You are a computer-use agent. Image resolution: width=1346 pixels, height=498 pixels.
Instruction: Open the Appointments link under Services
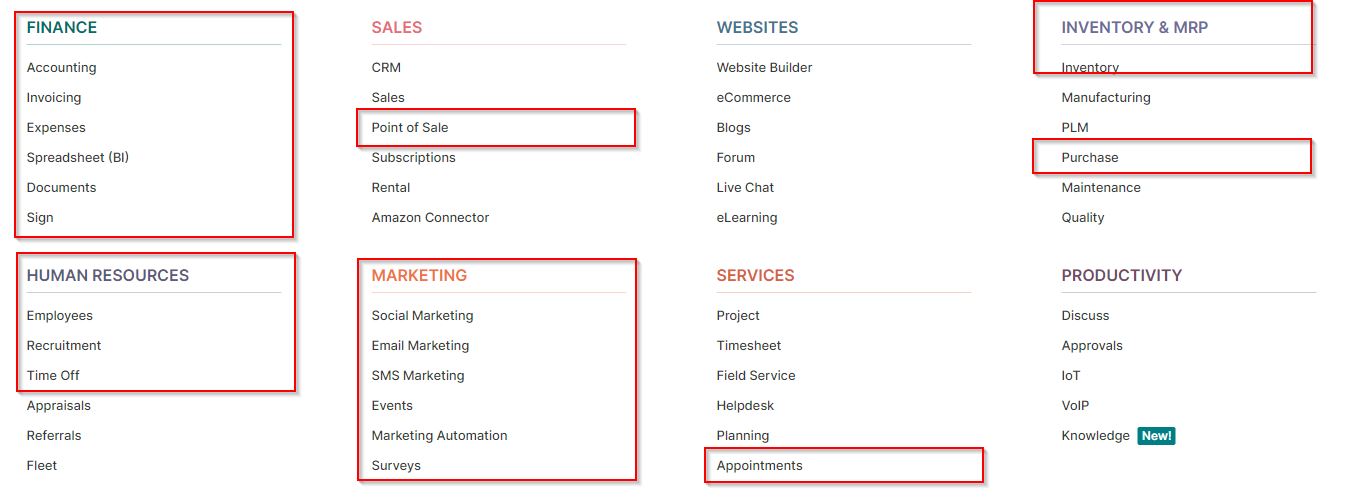(x=759, y=466)
